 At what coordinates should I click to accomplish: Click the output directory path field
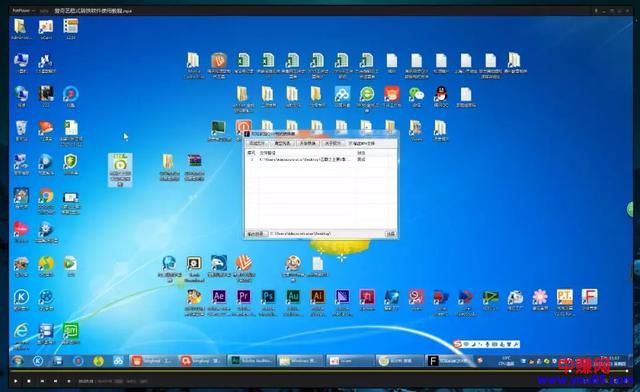(326, 234)
